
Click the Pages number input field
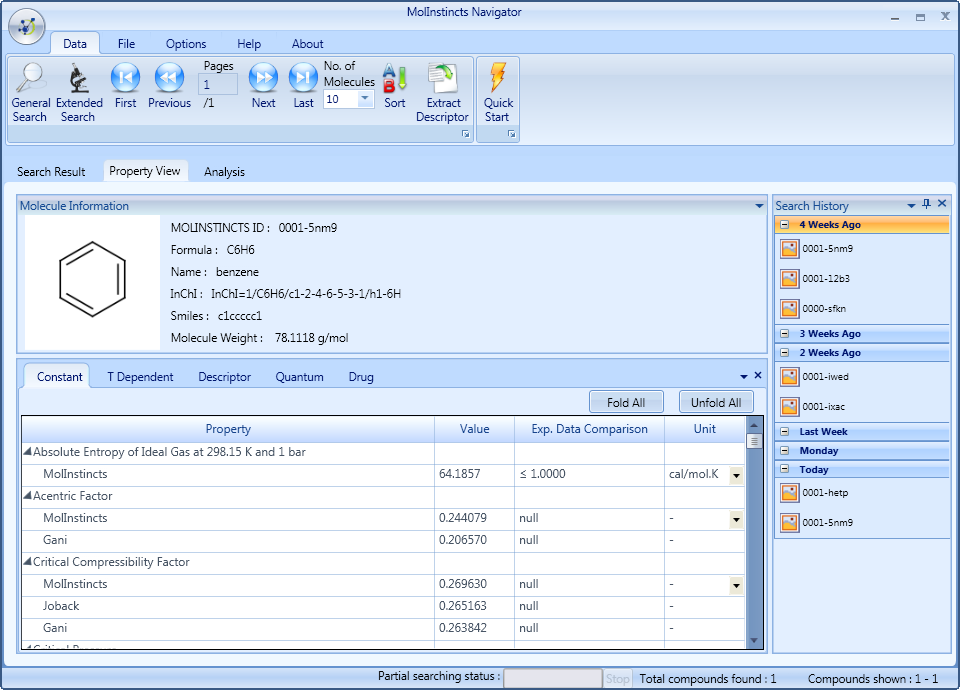pos(218,84)
